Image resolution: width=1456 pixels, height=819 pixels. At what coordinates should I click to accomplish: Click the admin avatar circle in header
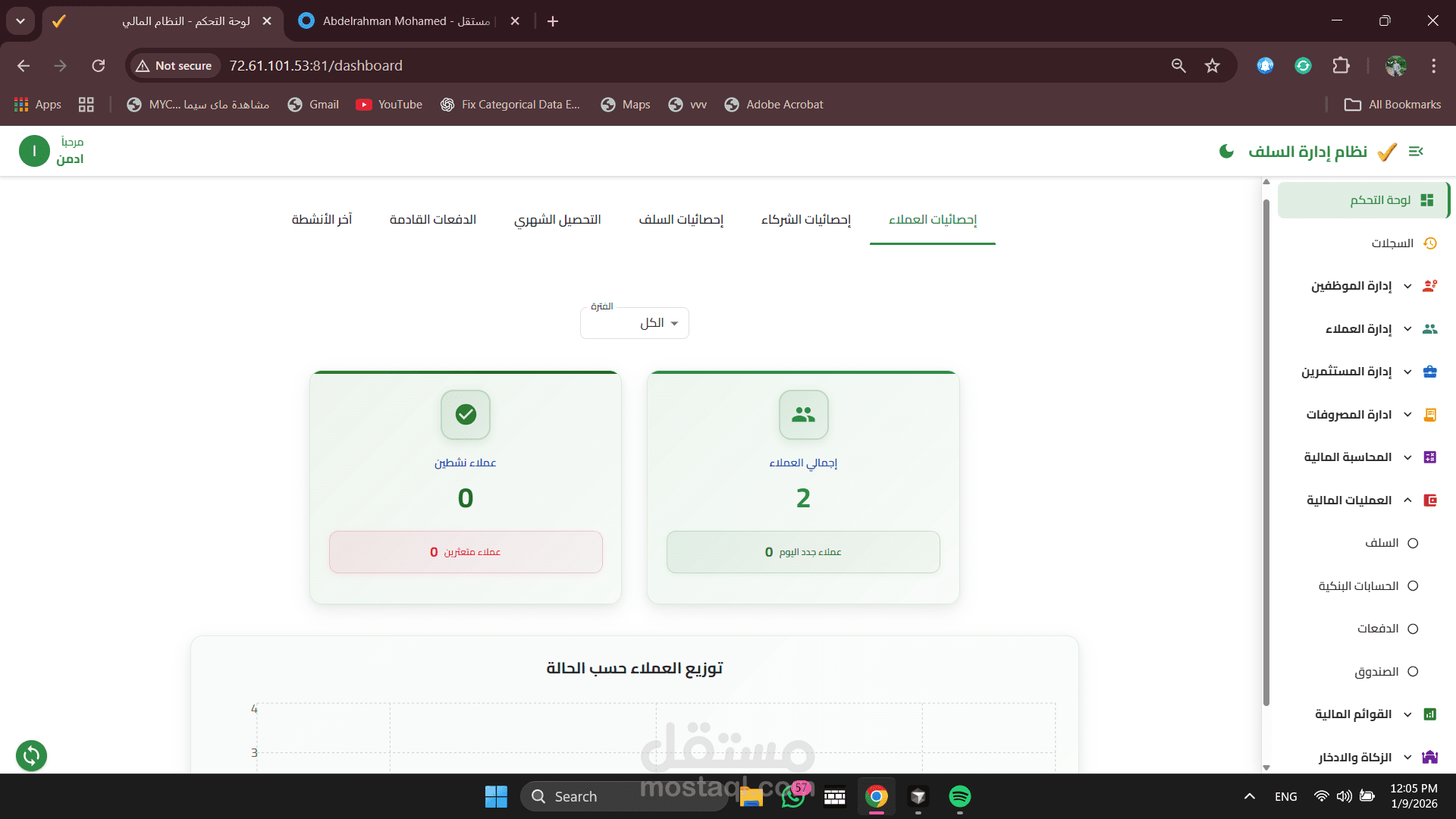[x=34, y=151]
